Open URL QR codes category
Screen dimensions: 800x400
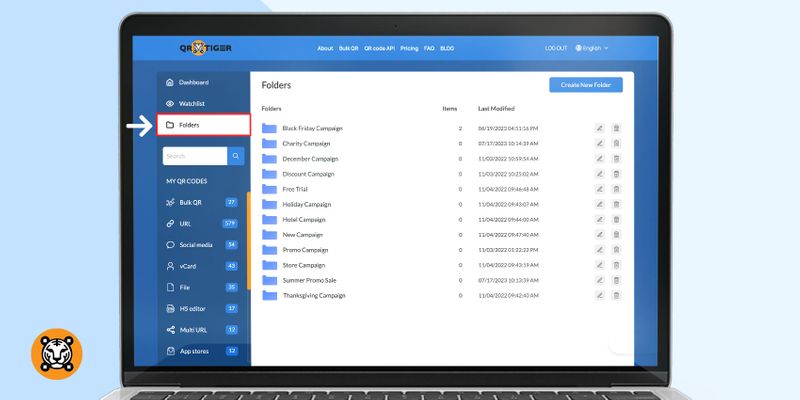202,223
